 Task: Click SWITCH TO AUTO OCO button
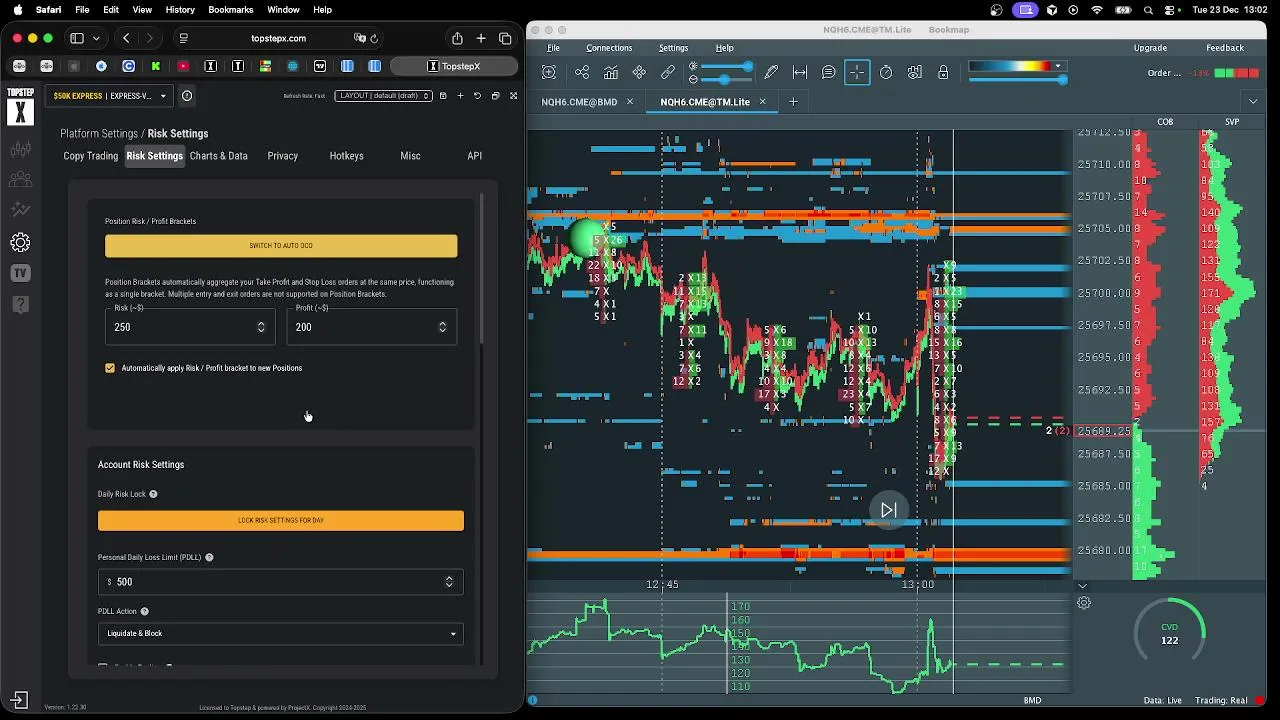[x=281, y=246]
